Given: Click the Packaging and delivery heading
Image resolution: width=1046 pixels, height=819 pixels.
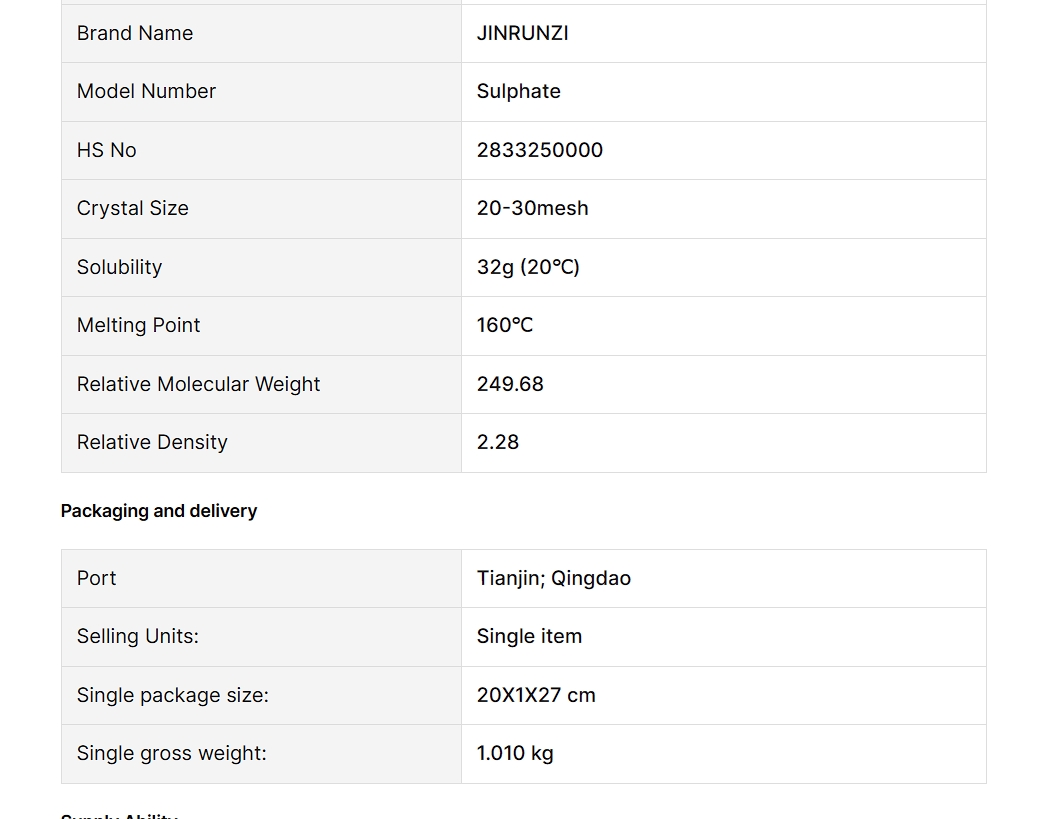Looking at the screenshot, I should (159, 511).
